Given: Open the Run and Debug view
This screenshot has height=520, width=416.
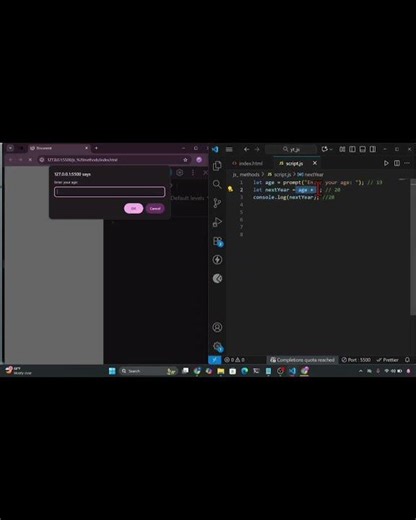Looking at the screenshot, I should 217,222.
